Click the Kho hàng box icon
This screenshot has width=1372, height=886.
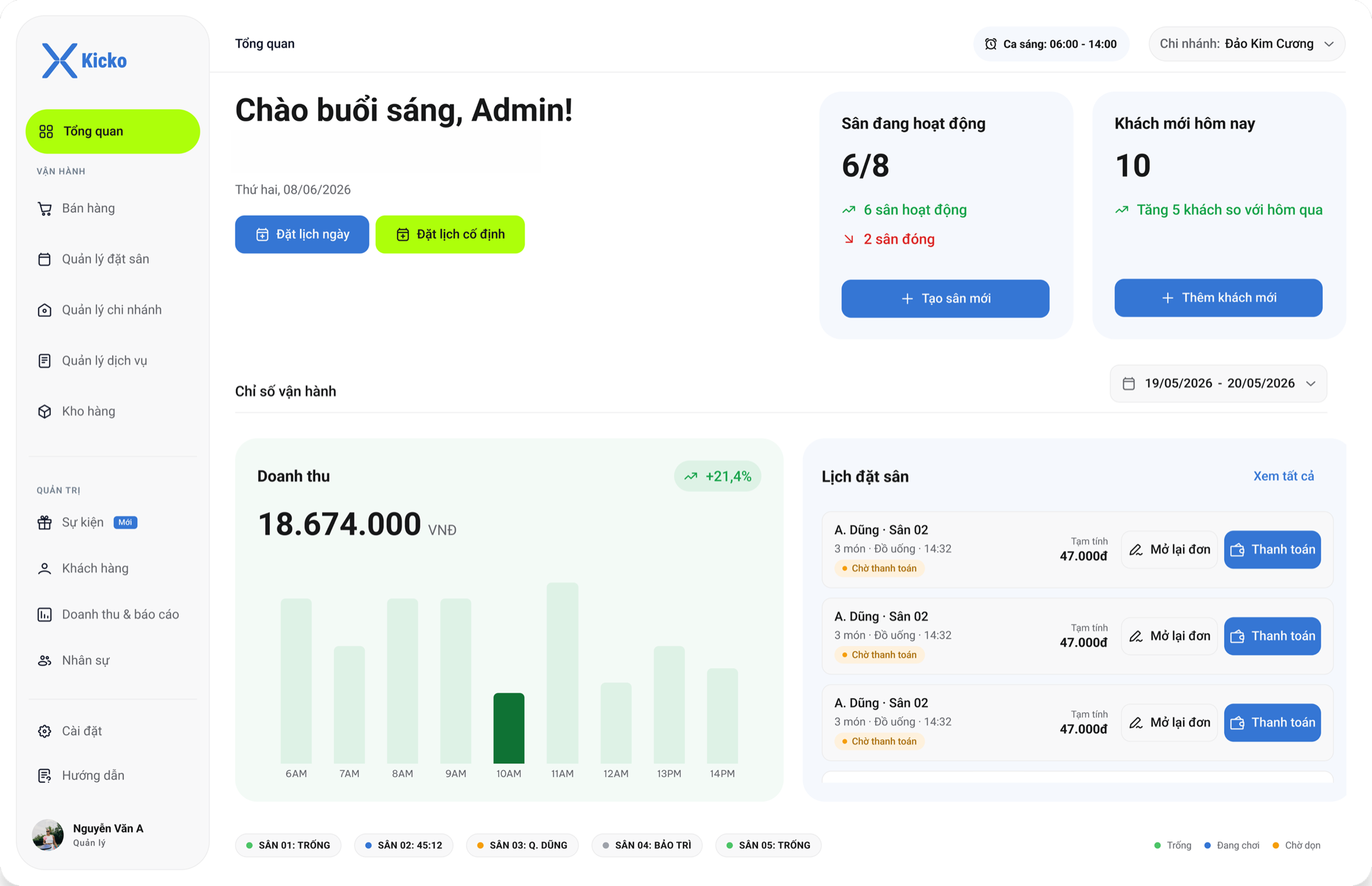44,412
